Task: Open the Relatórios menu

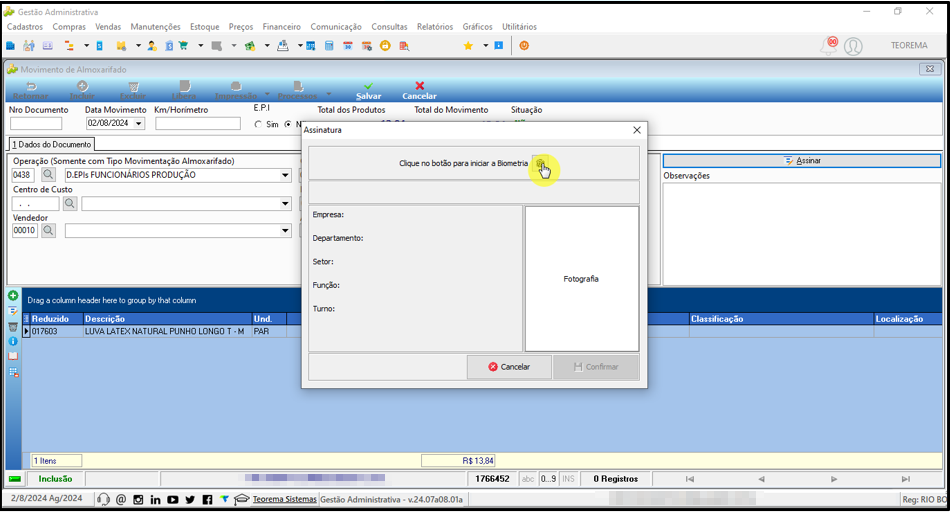Action: 435,27
